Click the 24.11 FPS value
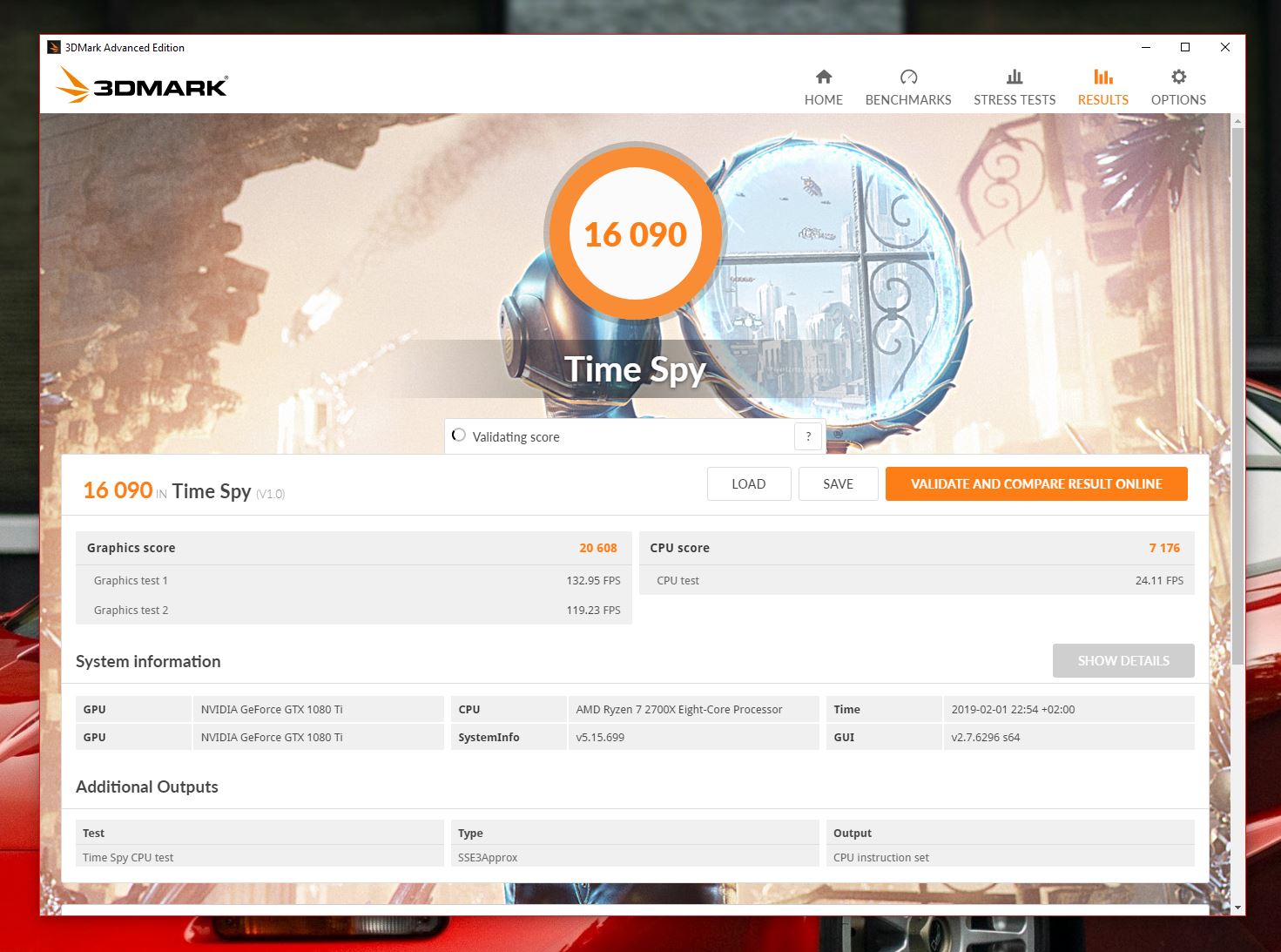Screen dimensions: 1281x952 pyautogui.click(x=1159, y=580)
